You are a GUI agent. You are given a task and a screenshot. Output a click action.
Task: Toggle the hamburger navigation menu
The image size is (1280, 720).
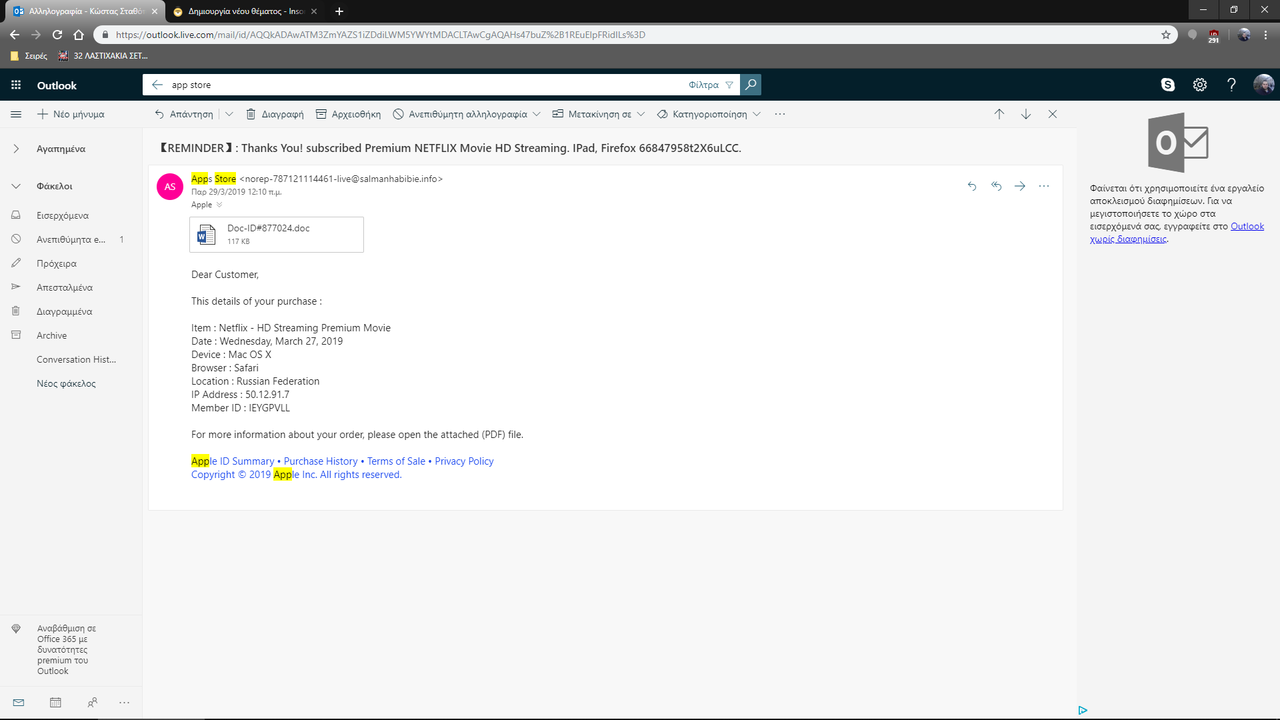point(16,114)
